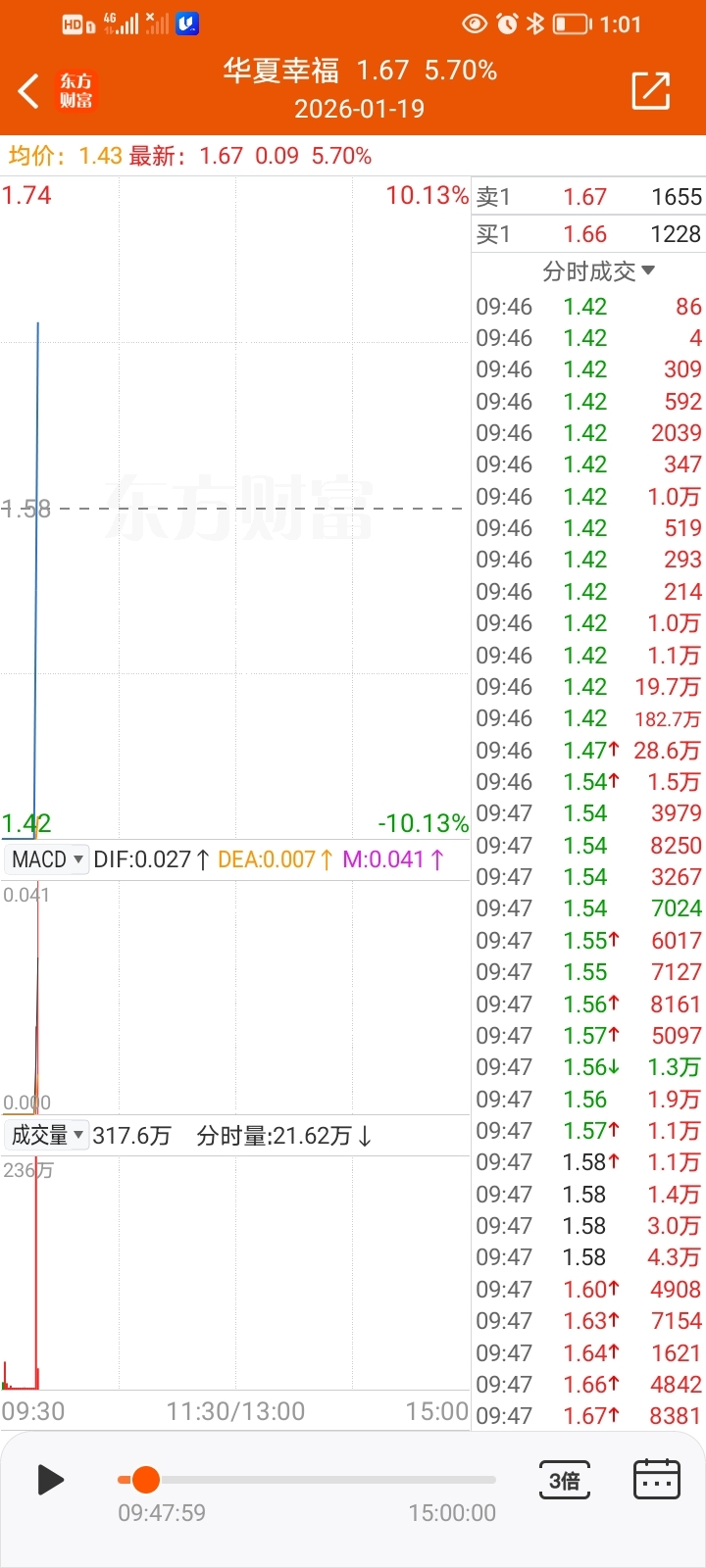The image size is (706, 1568).
Task: Tap the 均价 1.43 label
Action: pos(65,156)
